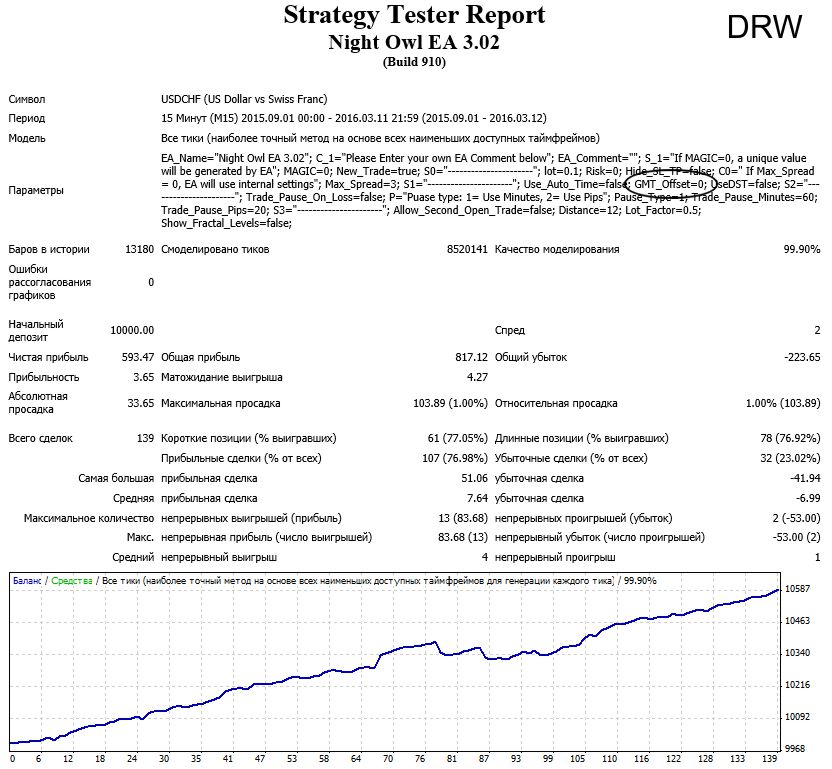Select the profit trades value '107 (76.98%)'
Image resolution: width=832 pixels, height=769 pixels.
455,459
